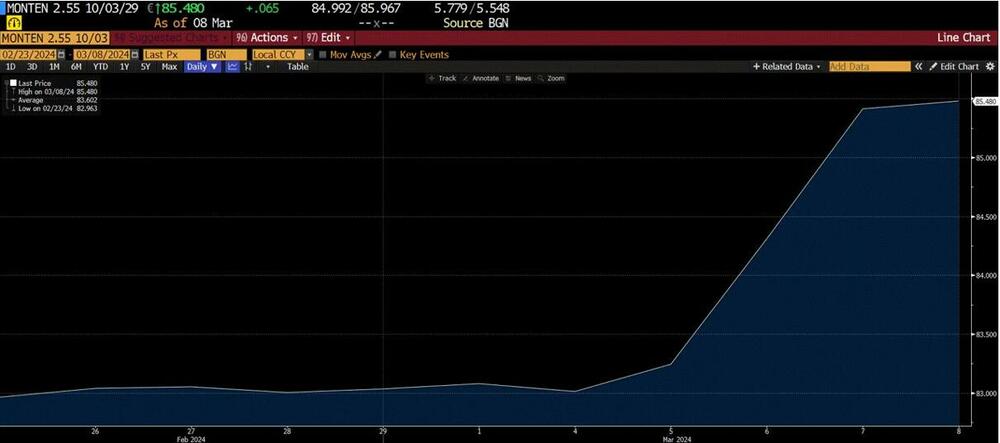Open end date calendar picker
The width and height of the screenshot is (1000, 443).
pyautogui.click(x=133, y=54)
